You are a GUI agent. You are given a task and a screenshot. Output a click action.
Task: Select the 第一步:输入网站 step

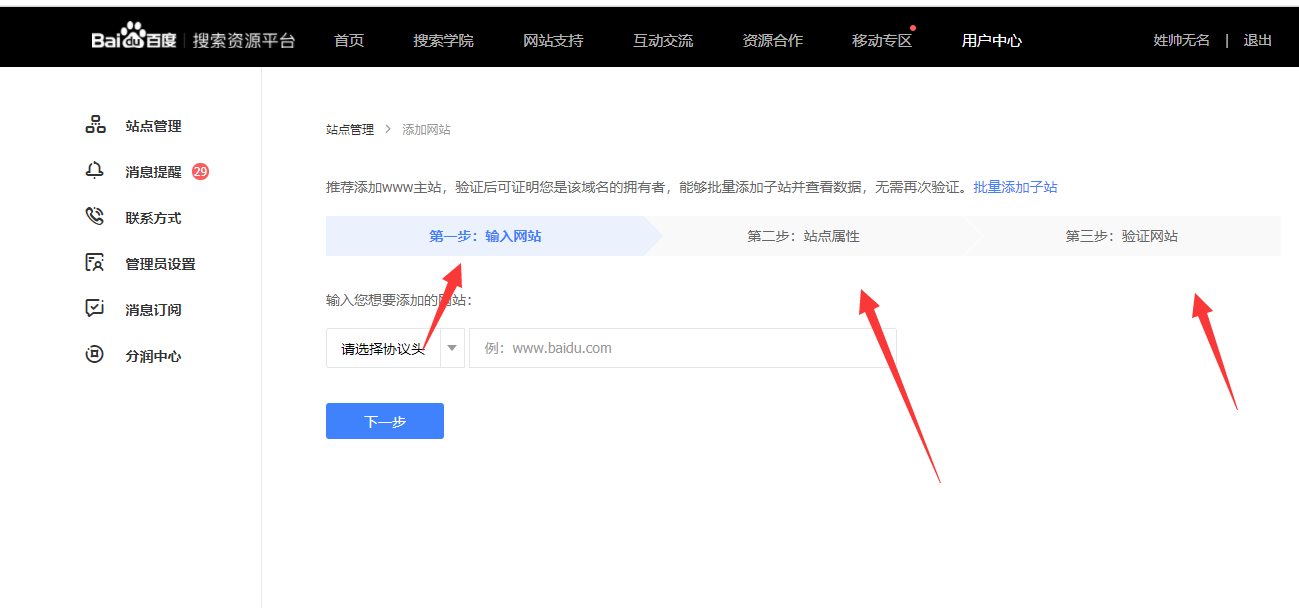click(x=486, y=236)
